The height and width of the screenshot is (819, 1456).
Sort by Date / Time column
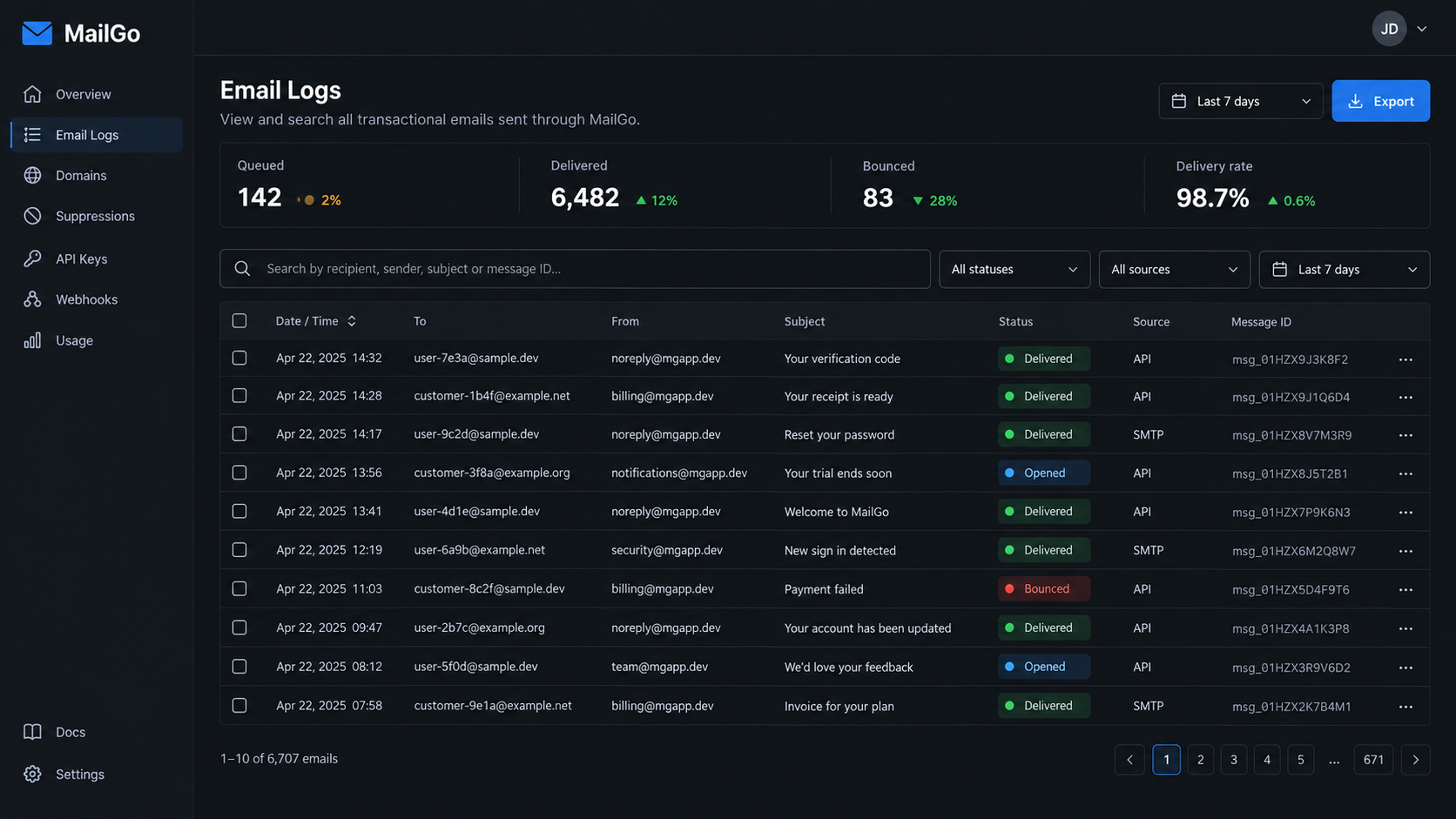316,321
